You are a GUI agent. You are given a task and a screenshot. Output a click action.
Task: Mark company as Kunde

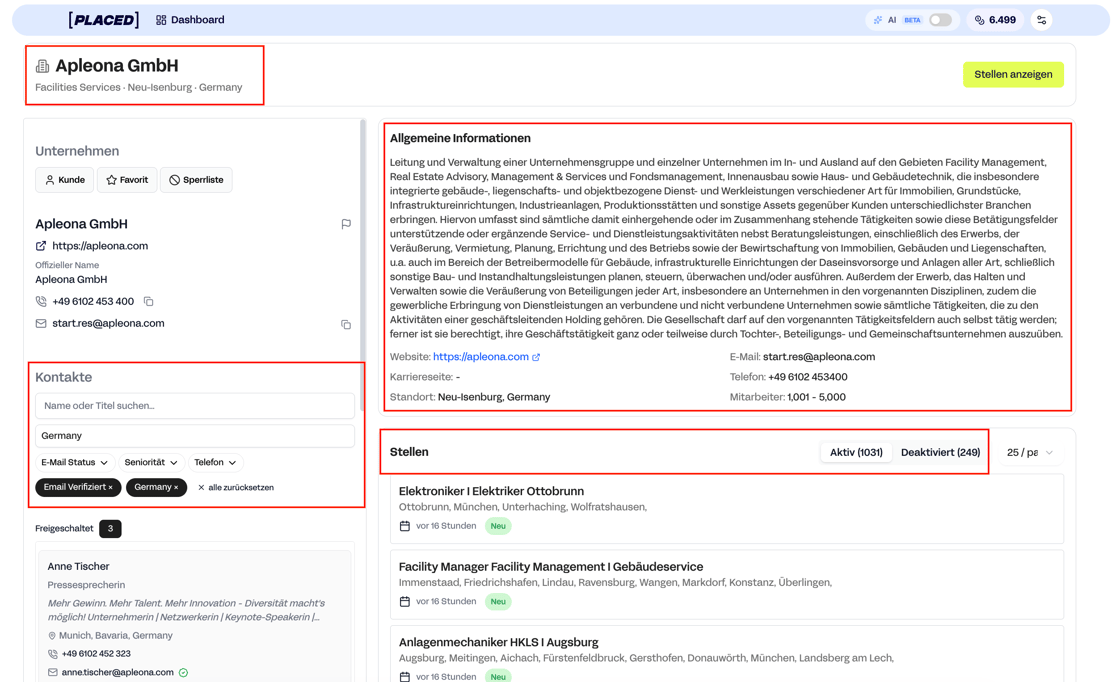pyautogui.click(x=64, y=180)
